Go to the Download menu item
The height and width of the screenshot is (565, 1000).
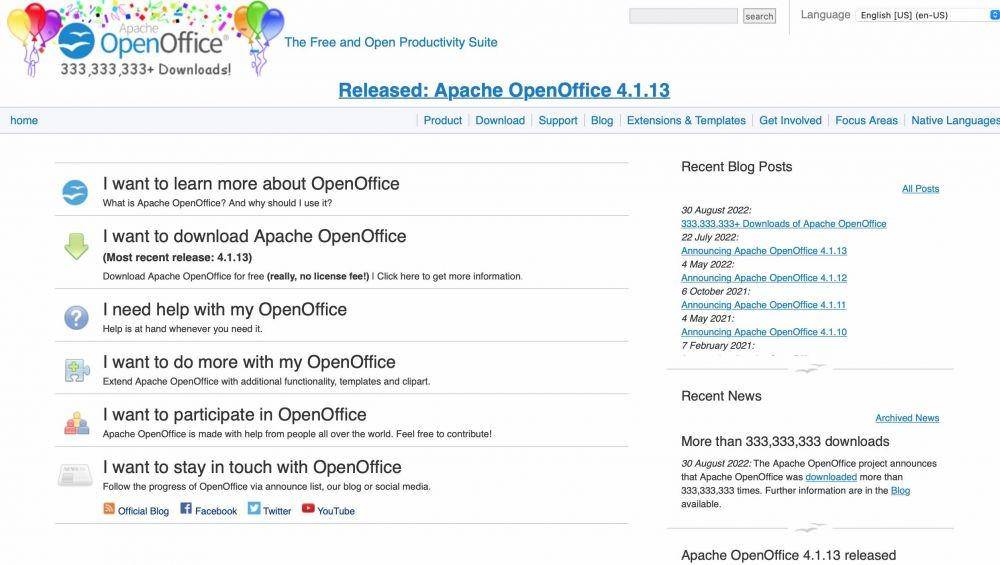coord(500,121)
